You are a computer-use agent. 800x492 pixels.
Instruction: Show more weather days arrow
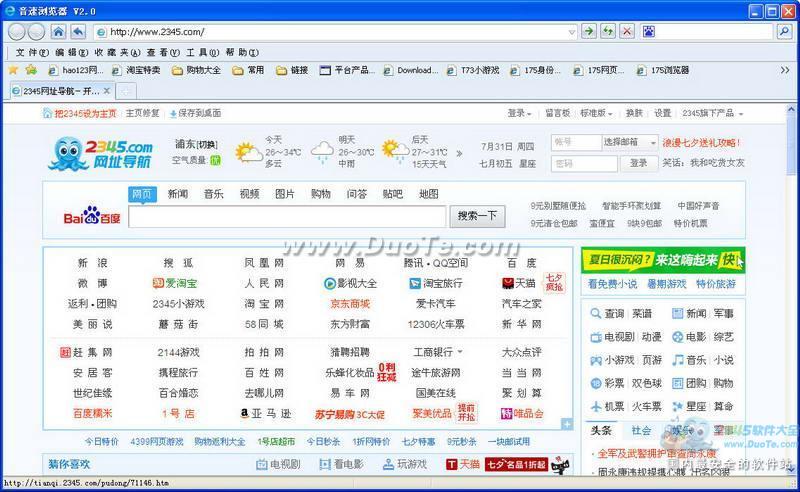click(459, 153)
